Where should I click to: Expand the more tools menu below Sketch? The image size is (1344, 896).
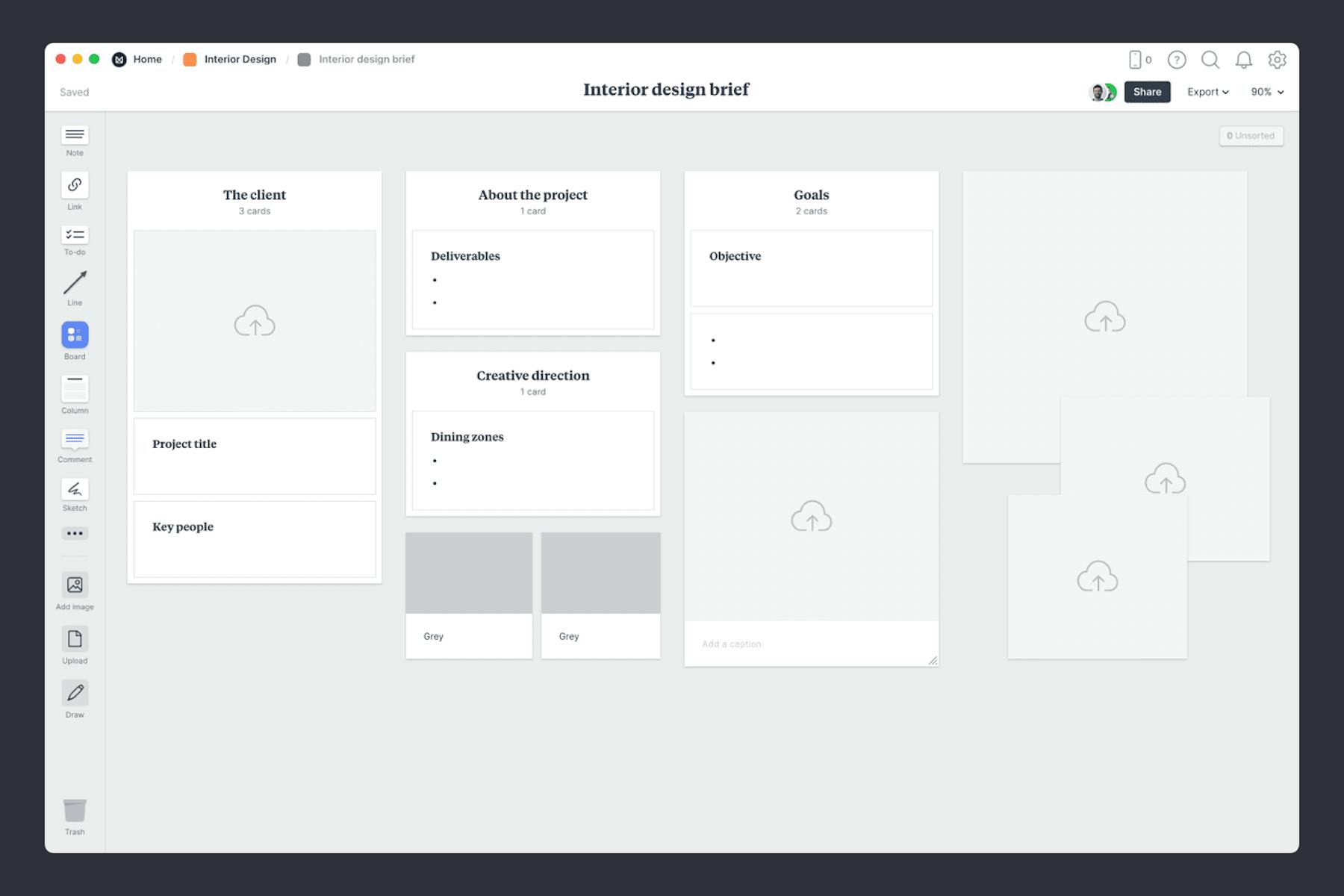[74, 532]
